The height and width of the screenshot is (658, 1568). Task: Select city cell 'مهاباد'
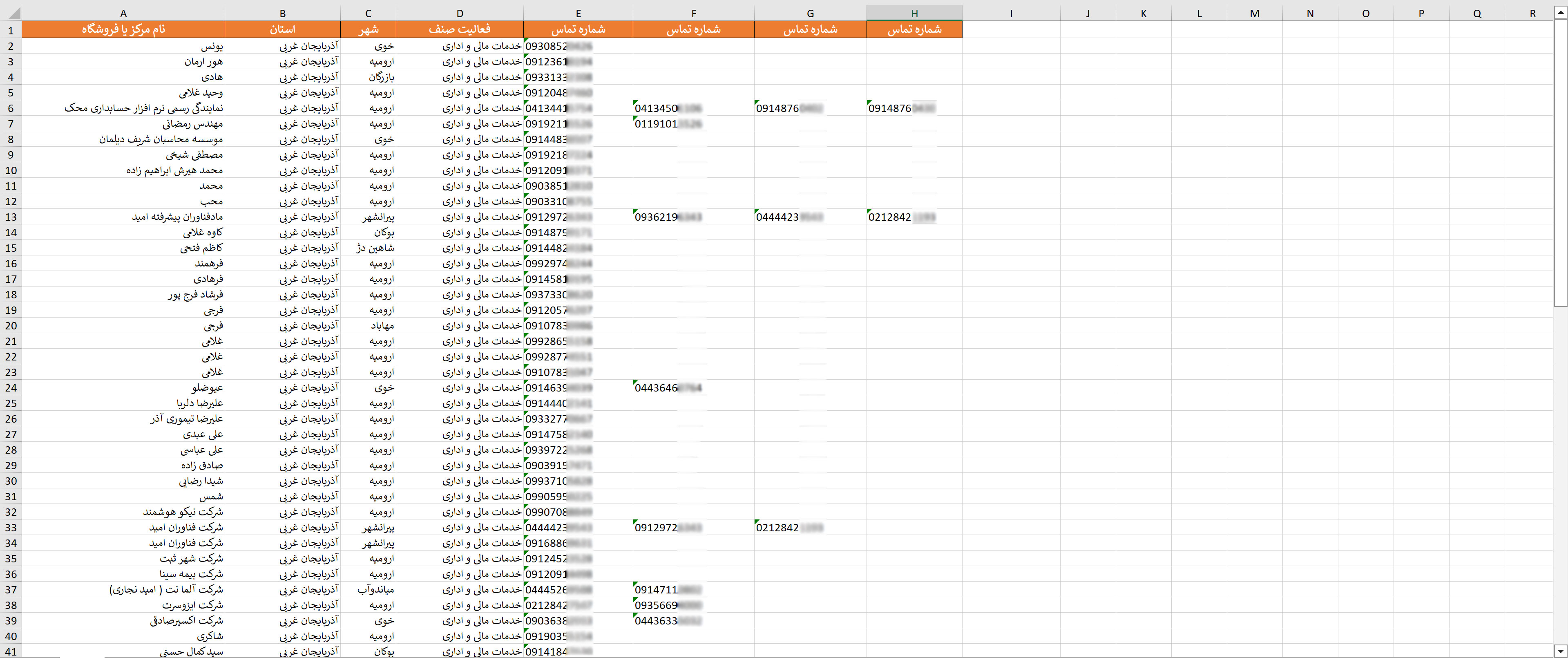(368, 326)
